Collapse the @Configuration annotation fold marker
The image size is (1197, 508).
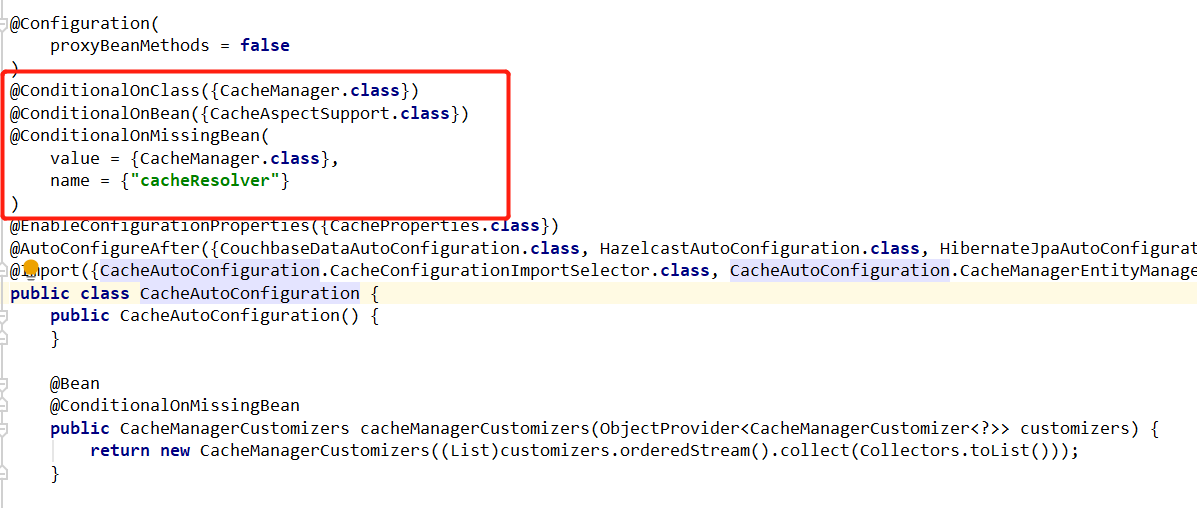(3, 23)
